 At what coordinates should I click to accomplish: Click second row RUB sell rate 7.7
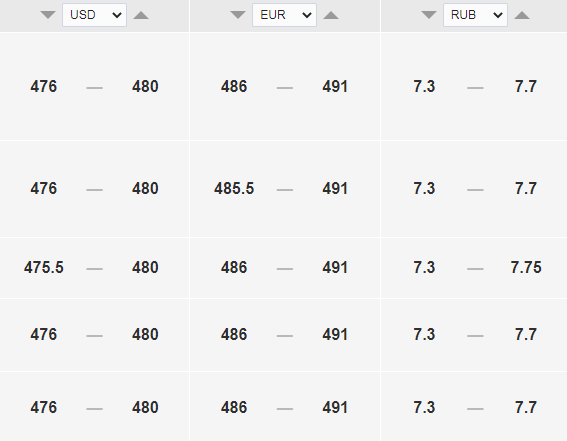[526, 189]
